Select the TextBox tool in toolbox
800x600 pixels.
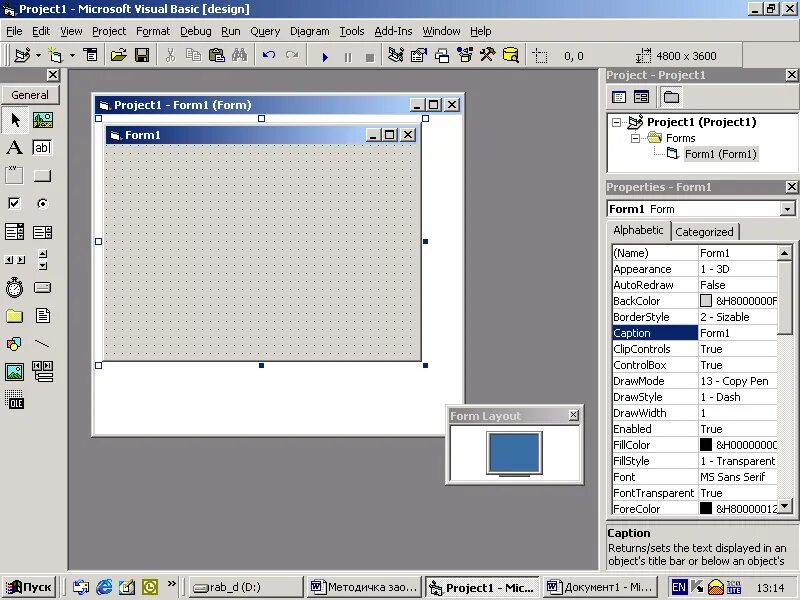(x=42, y=147)
